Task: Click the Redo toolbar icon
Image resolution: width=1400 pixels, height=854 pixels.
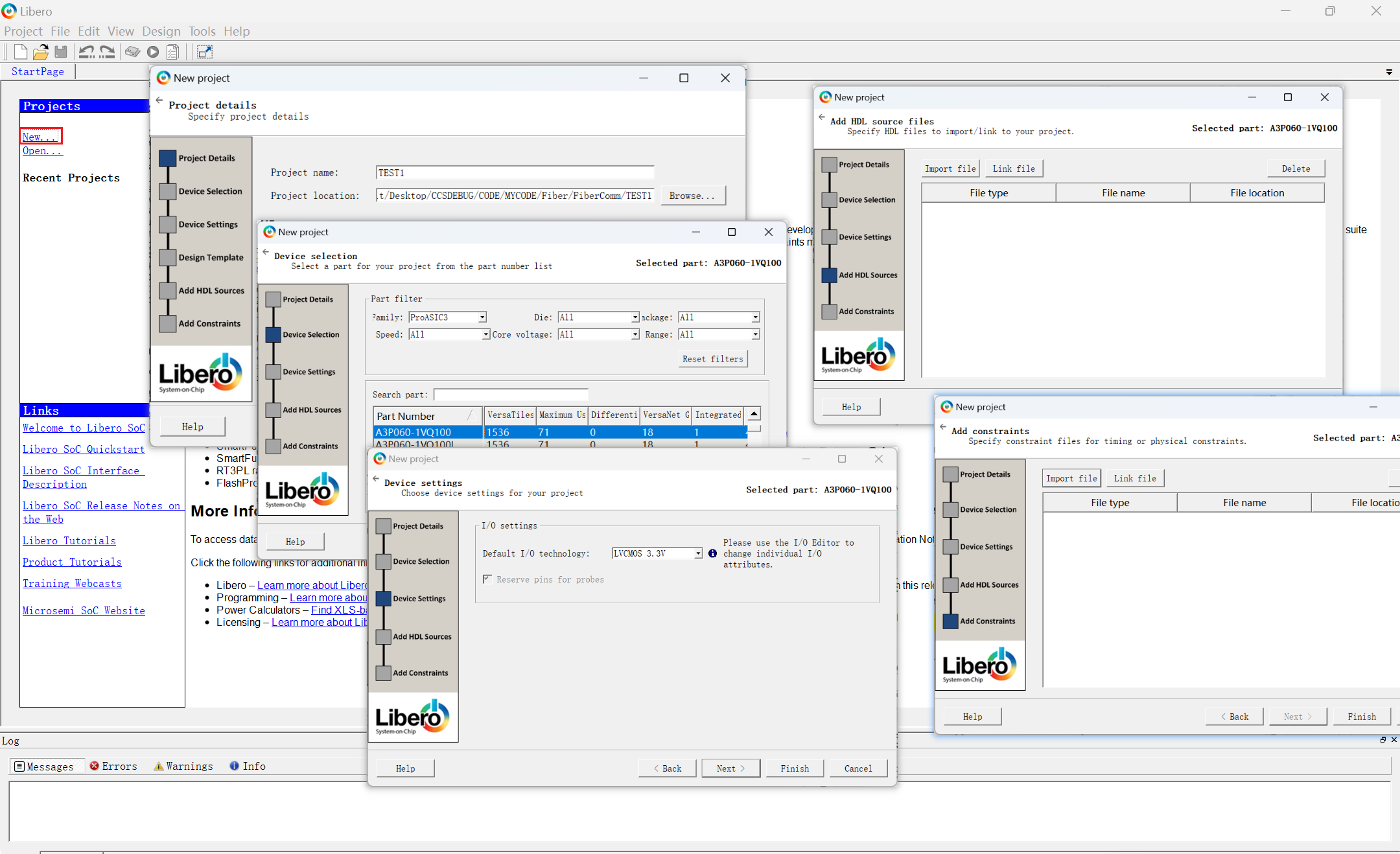Action: point(107,52)
